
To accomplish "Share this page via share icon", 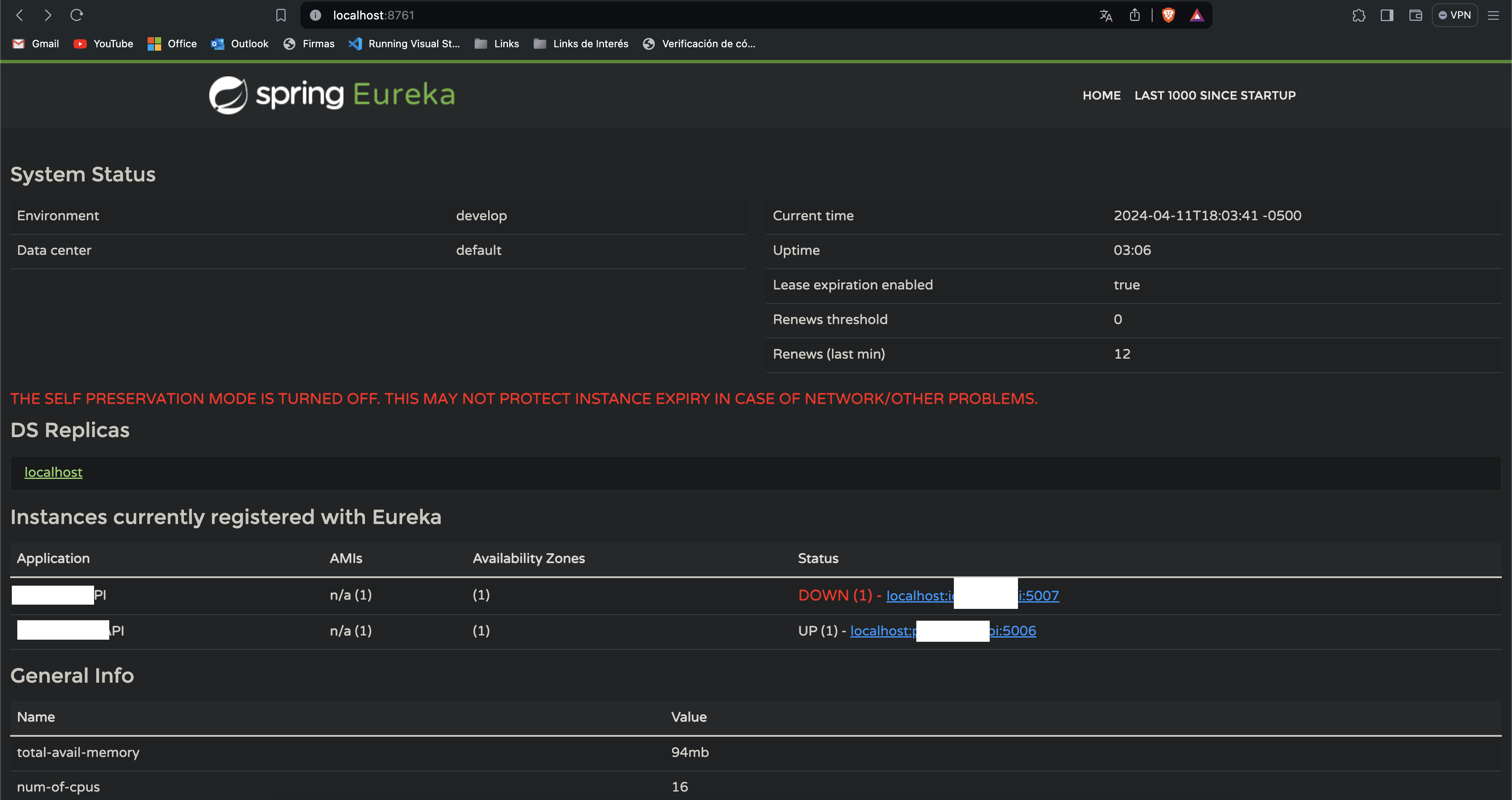I will [1134, 15].
